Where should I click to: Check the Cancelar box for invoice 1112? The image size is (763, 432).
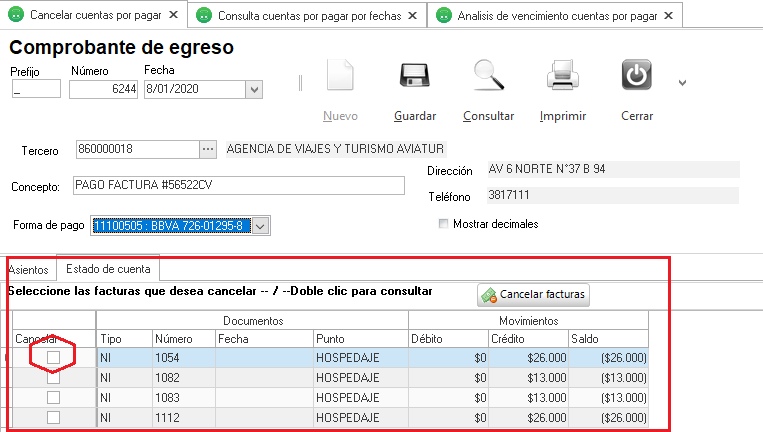[x=54, y=417]
